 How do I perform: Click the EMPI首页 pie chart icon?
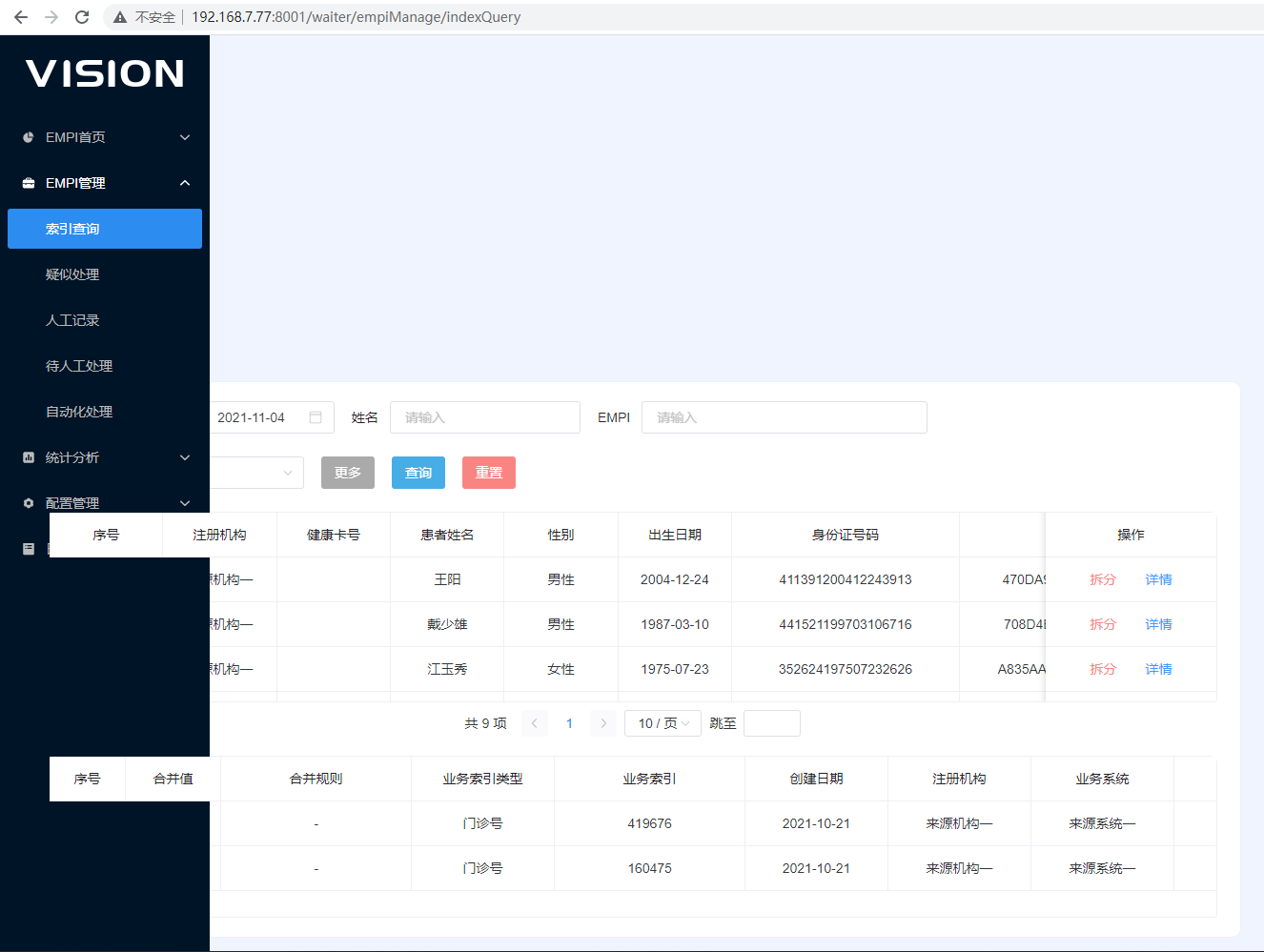29,137
